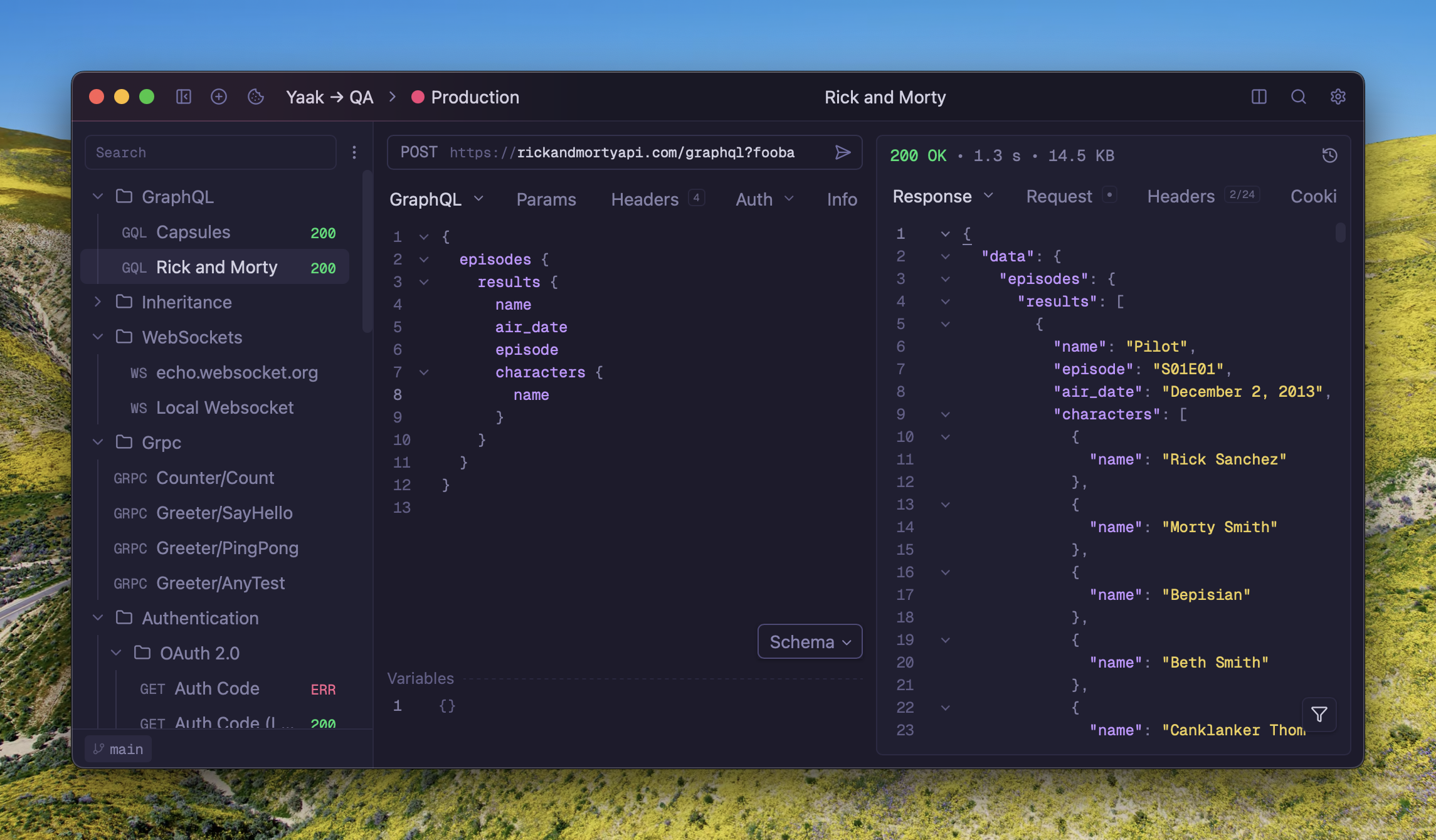Open the response Headers tab
The width and height of the screenshot is (1436, 840).
(x=1180, y=196)
